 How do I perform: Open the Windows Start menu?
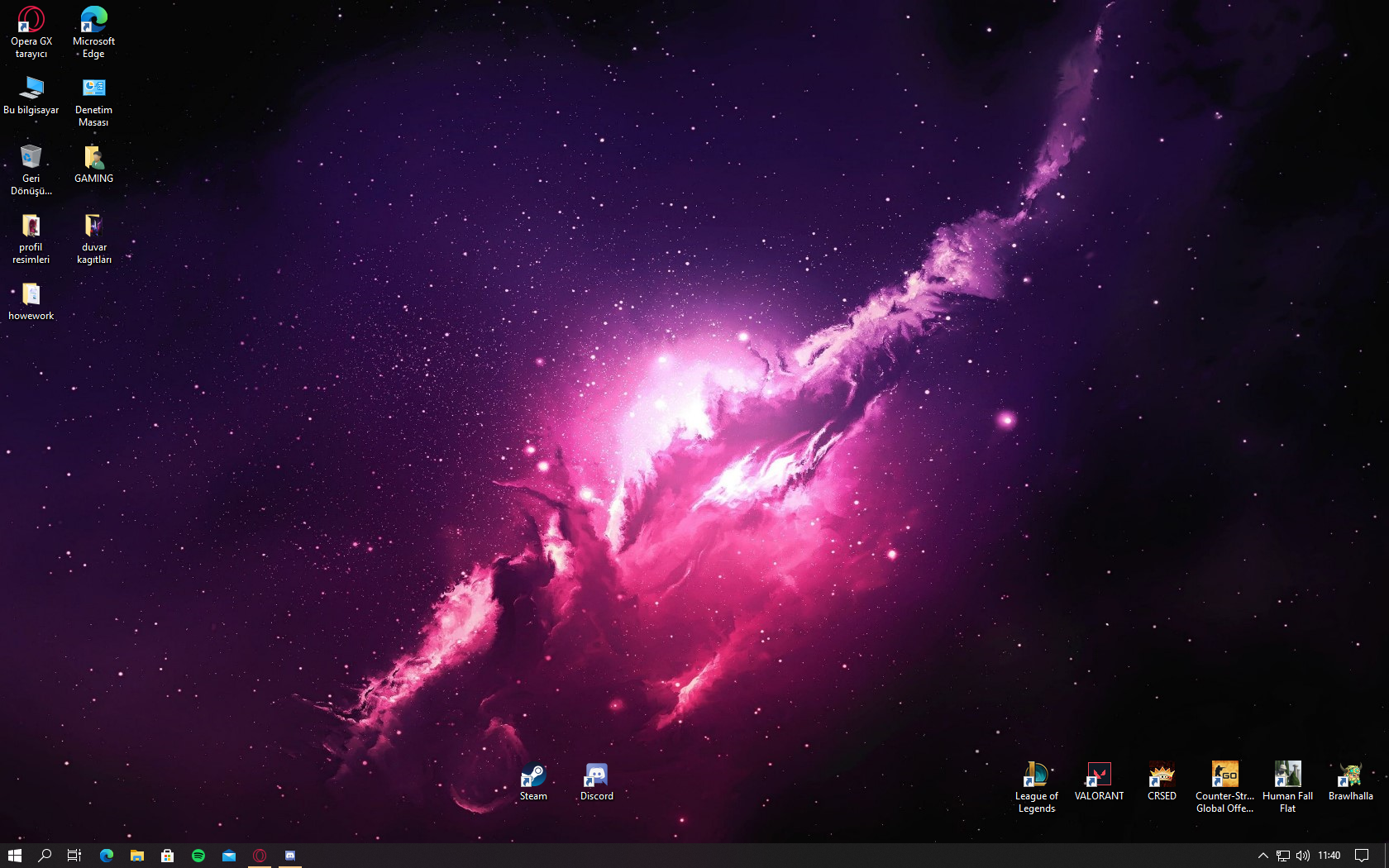(x=14, y=856)
